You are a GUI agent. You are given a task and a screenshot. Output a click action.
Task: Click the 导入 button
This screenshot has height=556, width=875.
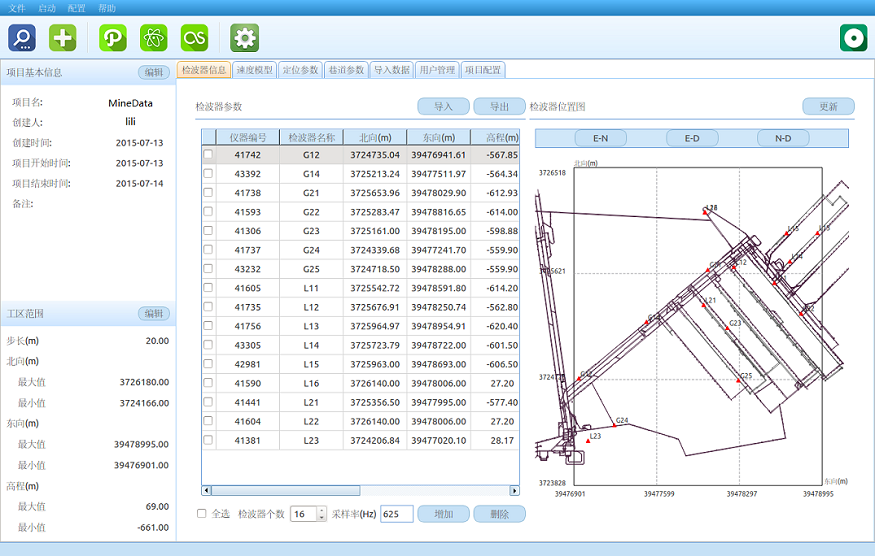[443, 107]
